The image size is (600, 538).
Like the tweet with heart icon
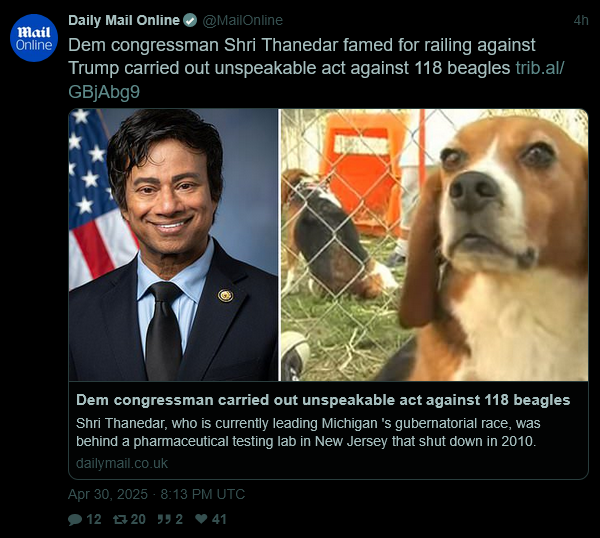click(x=201, y=519)
